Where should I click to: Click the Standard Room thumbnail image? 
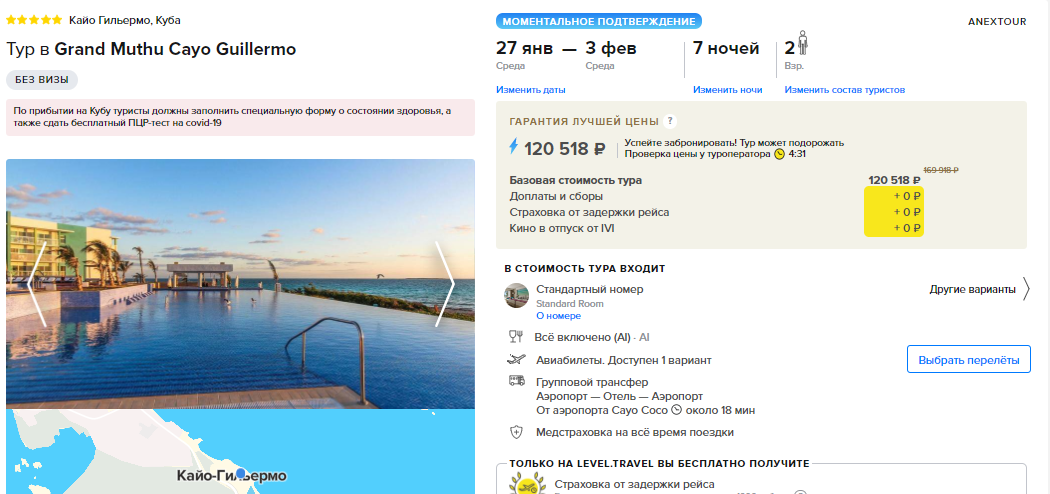516,295
